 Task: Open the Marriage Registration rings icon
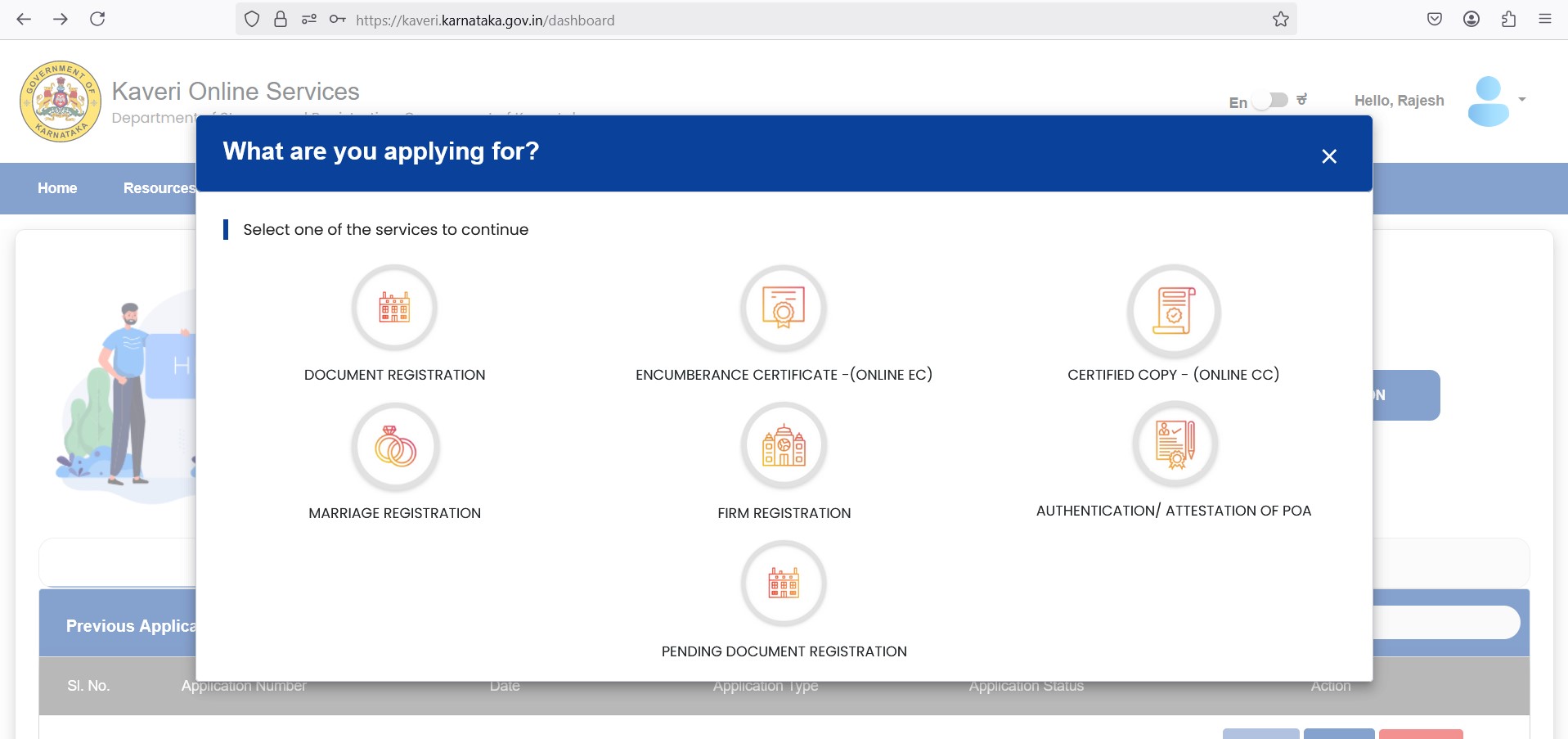point(395,447)
